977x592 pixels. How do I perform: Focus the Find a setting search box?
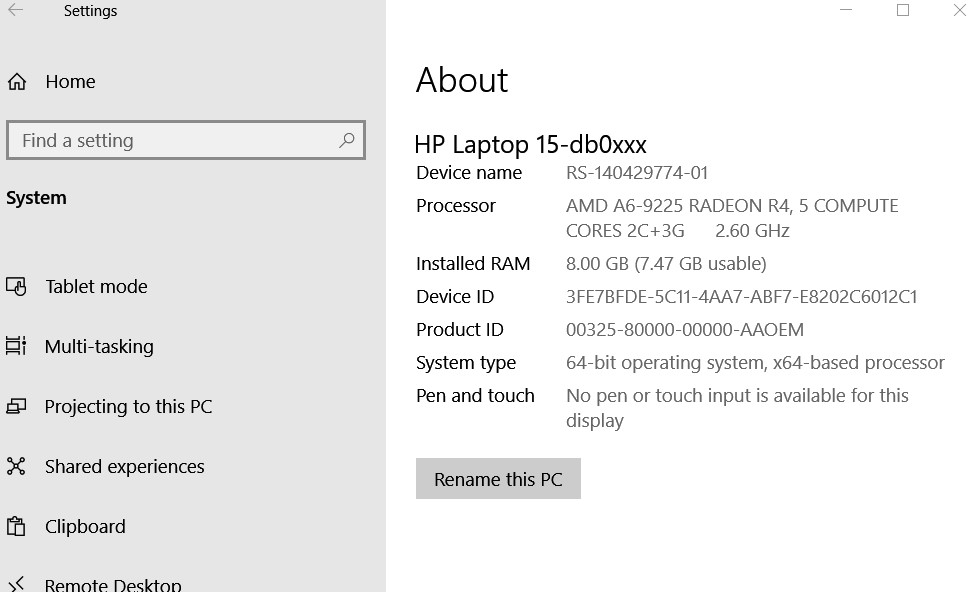coord(186,140)
